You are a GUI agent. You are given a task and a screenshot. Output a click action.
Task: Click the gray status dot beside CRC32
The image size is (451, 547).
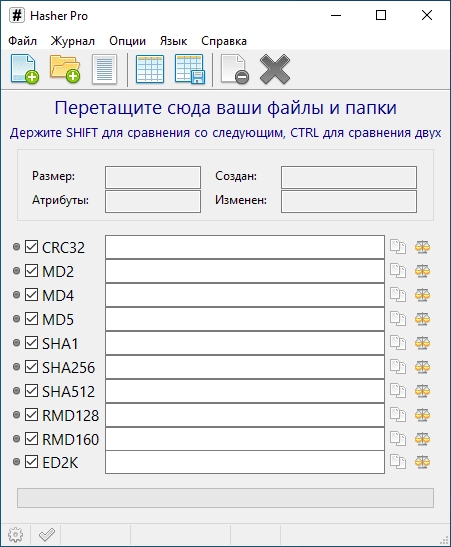pos(16,247)
